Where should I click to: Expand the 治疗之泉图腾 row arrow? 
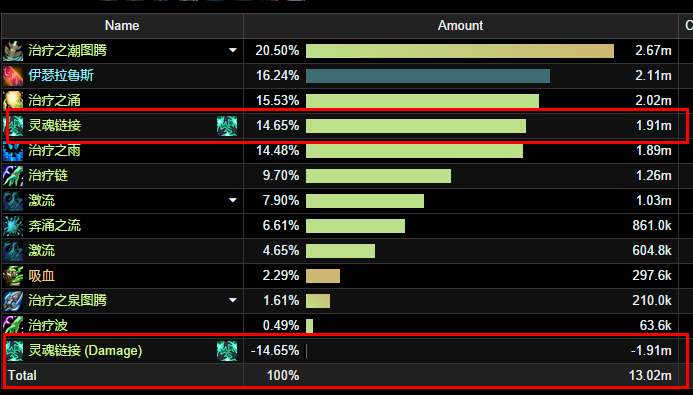coord(232,300)
